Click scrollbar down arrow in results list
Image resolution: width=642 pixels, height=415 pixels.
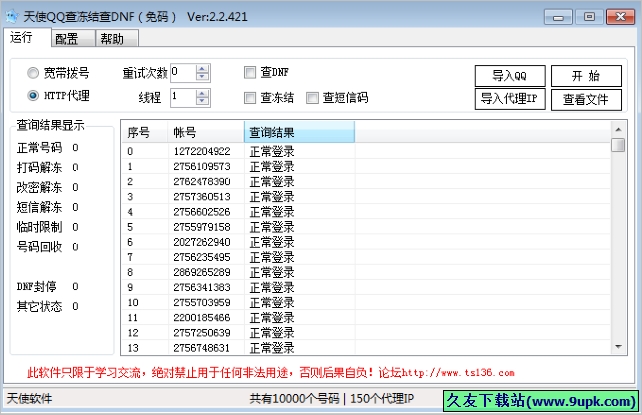point(618,347)
